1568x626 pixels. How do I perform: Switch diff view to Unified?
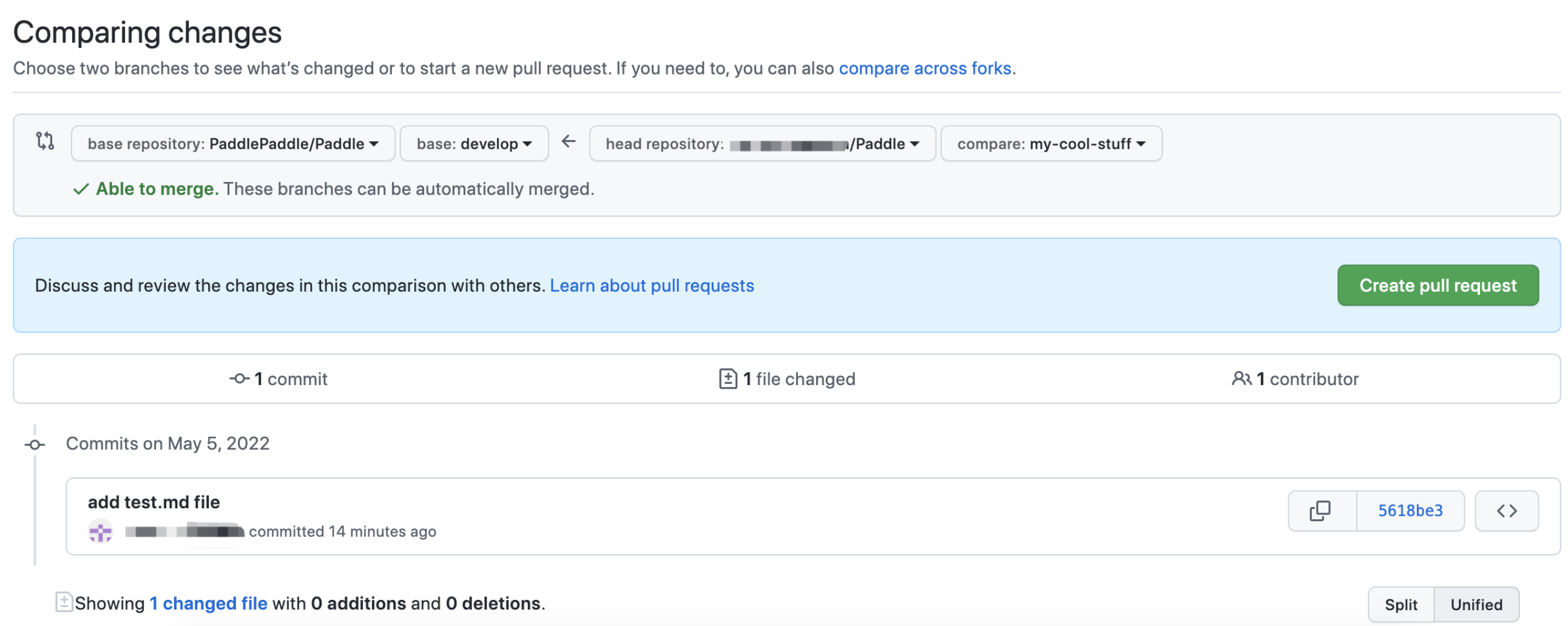1476,604
